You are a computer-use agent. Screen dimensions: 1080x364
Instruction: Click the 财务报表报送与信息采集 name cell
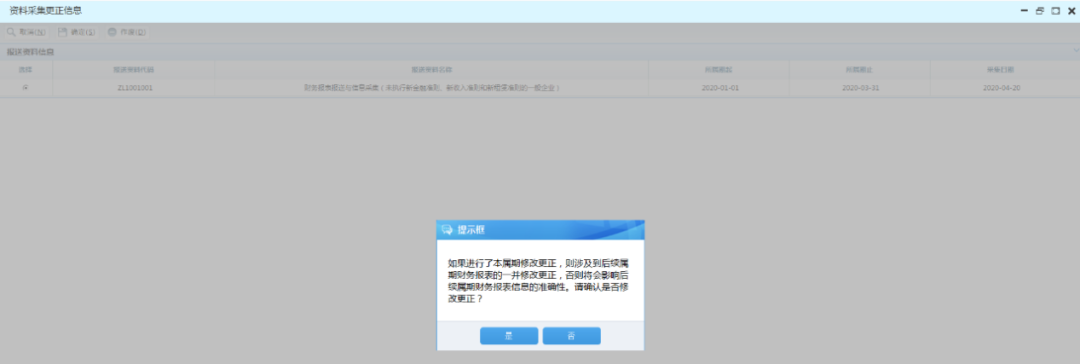click(432, 88)
